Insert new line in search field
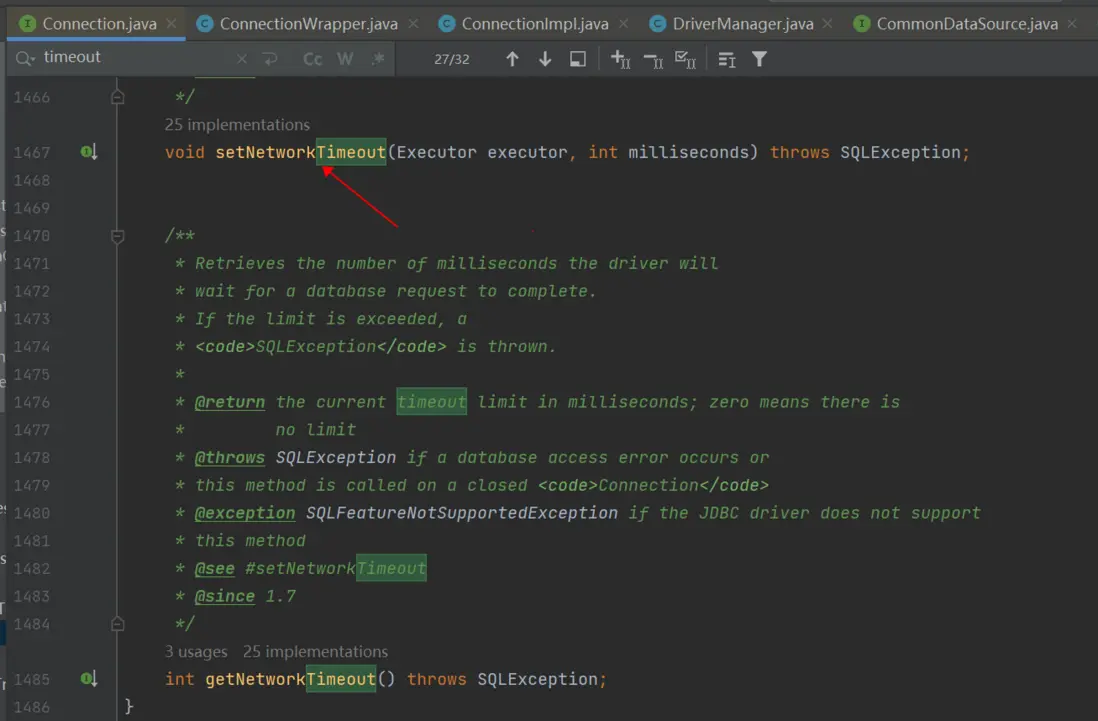The image size is (1098, 721). (x=270, y=60)
